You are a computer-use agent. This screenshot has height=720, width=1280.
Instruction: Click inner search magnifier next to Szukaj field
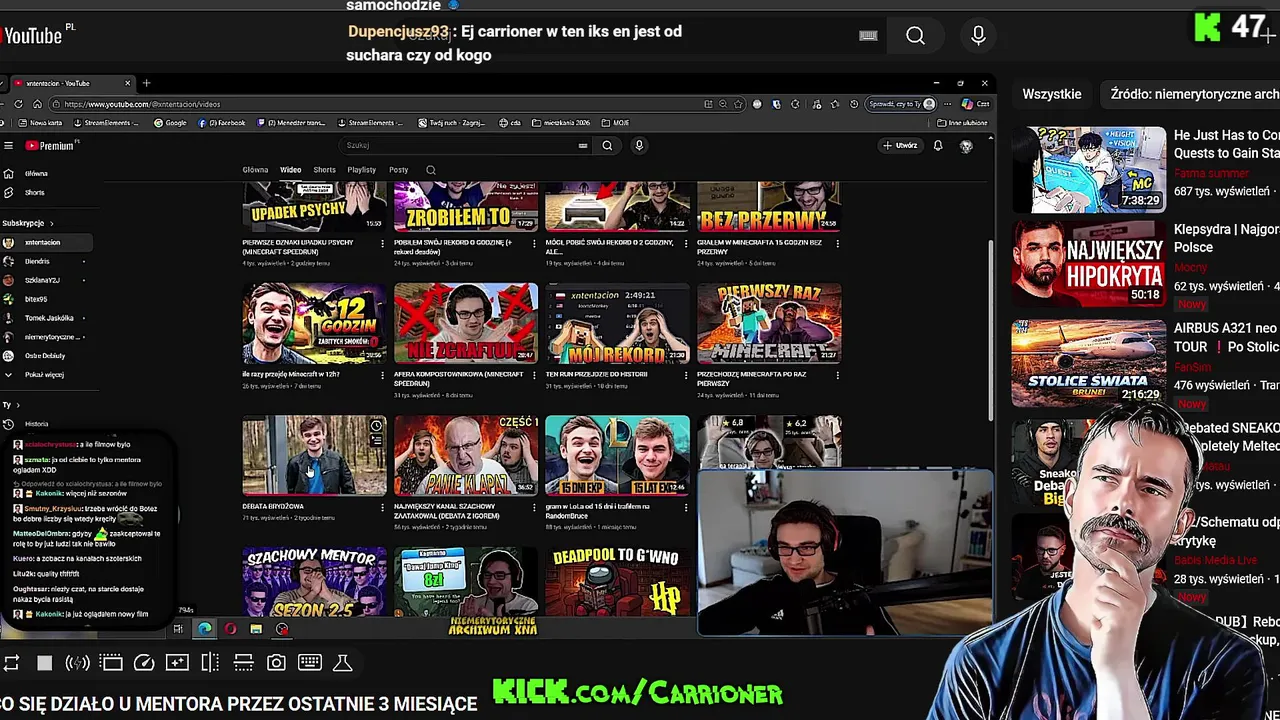(x=607, y=146)
